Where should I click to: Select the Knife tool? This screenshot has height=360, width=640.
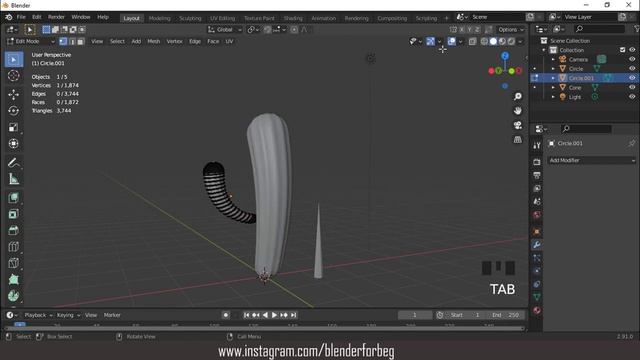13,263
